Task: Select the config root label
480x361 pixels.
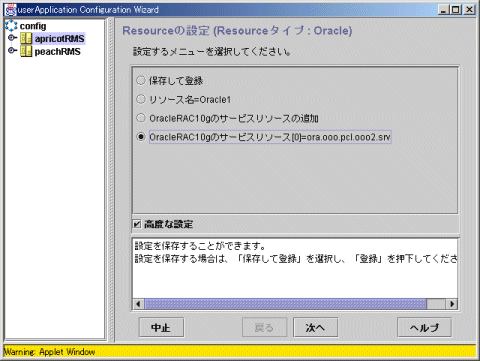Action: coord(33,26)
